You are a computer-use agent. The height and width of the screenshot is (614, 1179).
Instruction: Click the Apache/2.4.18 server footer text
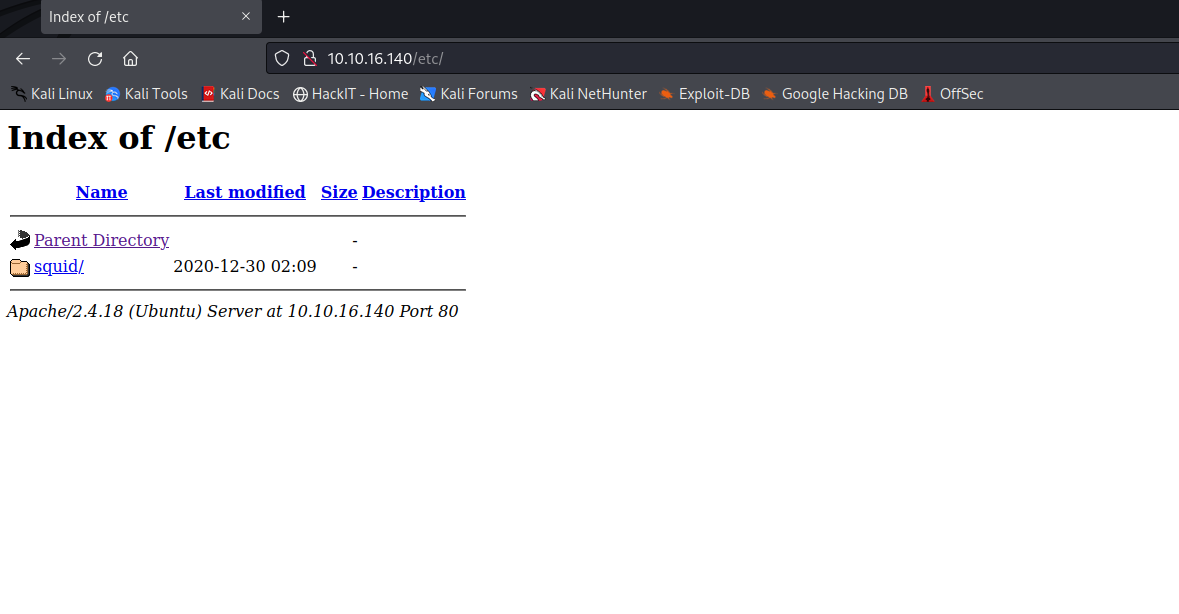point(232,311)
